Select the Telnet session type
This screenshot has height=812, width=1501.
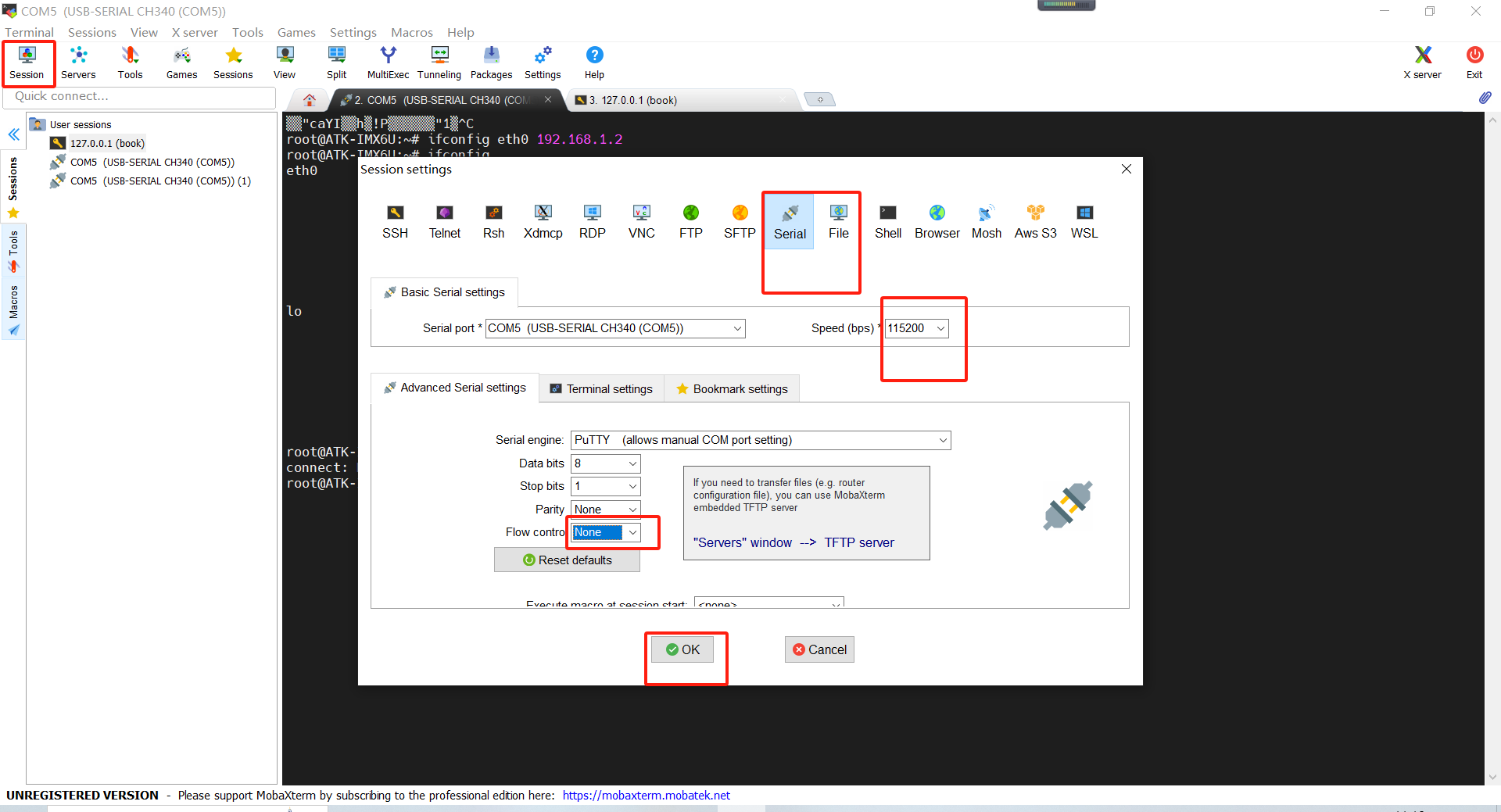[445, 222]
